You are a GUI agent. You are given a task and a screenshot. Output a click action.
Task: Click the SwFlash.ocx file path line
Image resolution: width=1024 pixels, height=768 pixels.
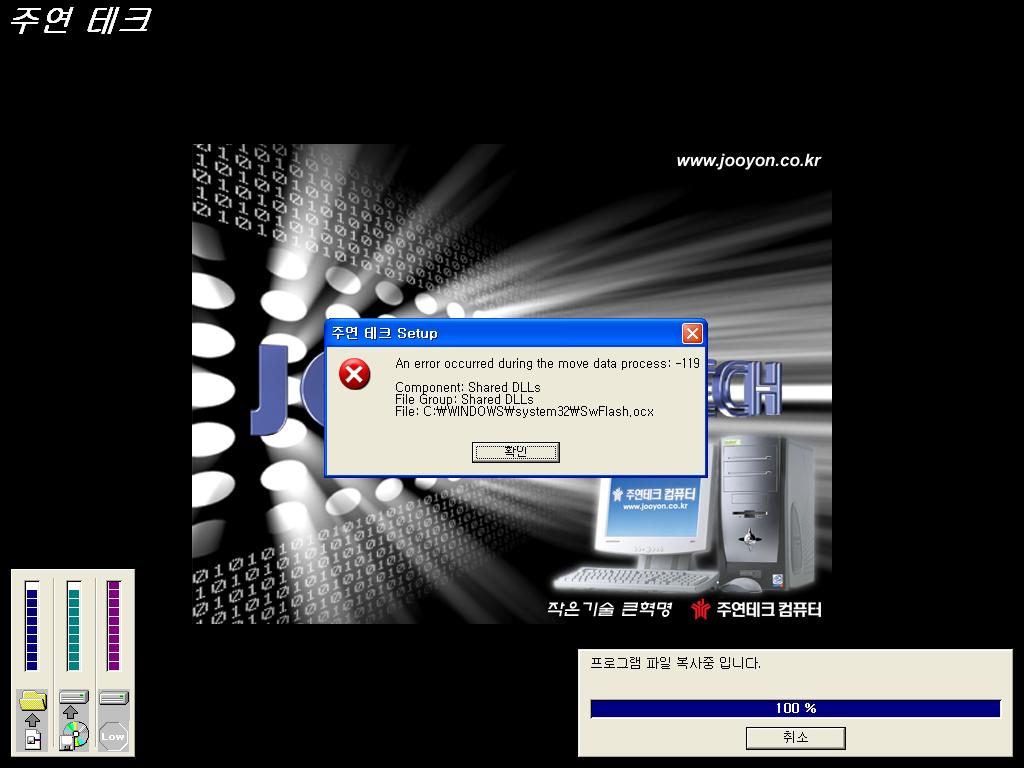(x=524, y=411)
